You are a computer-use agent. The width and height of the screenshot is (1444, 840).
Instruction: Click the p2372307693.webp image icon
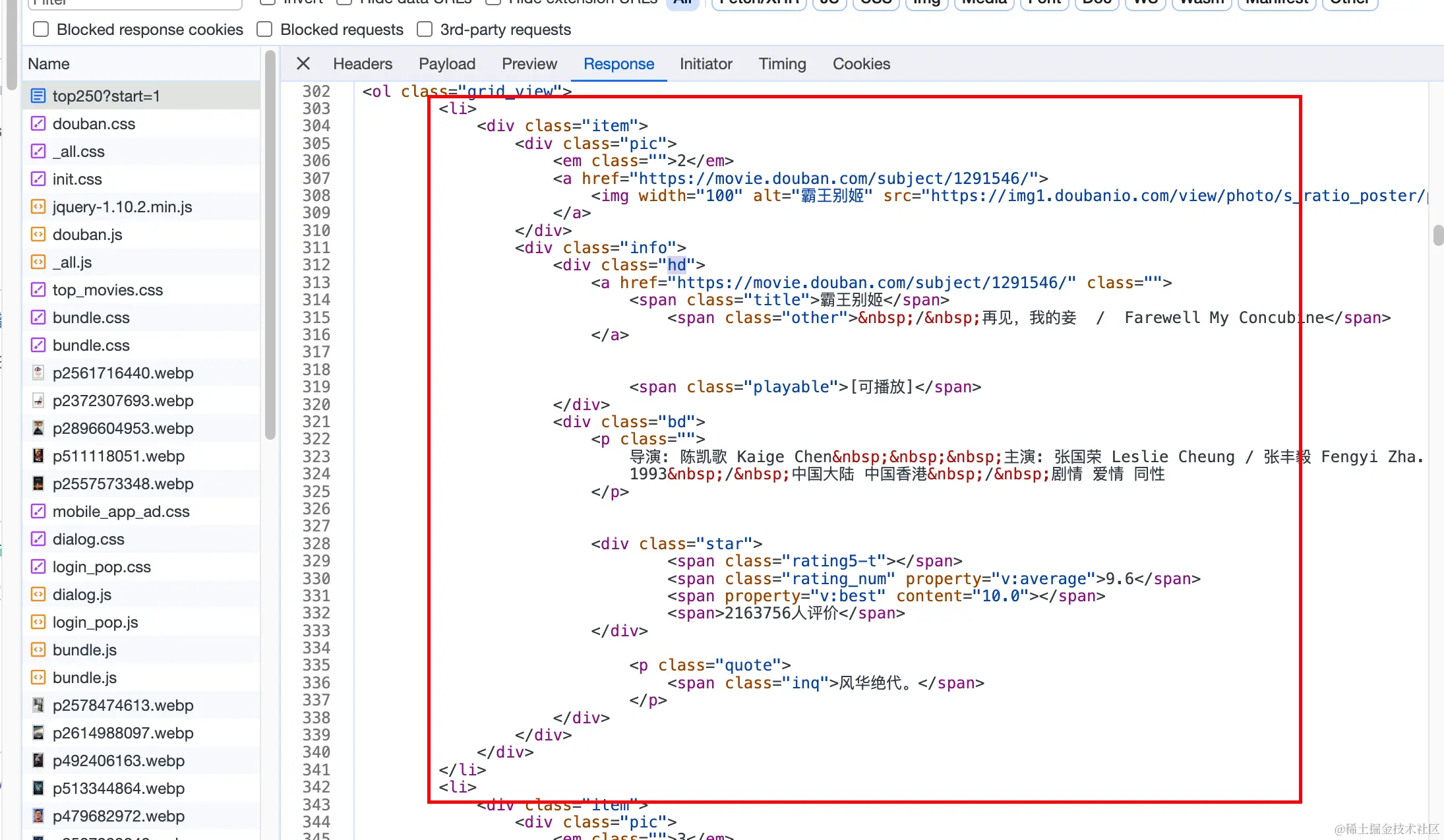pyautogui.click(x=38, y=401)
